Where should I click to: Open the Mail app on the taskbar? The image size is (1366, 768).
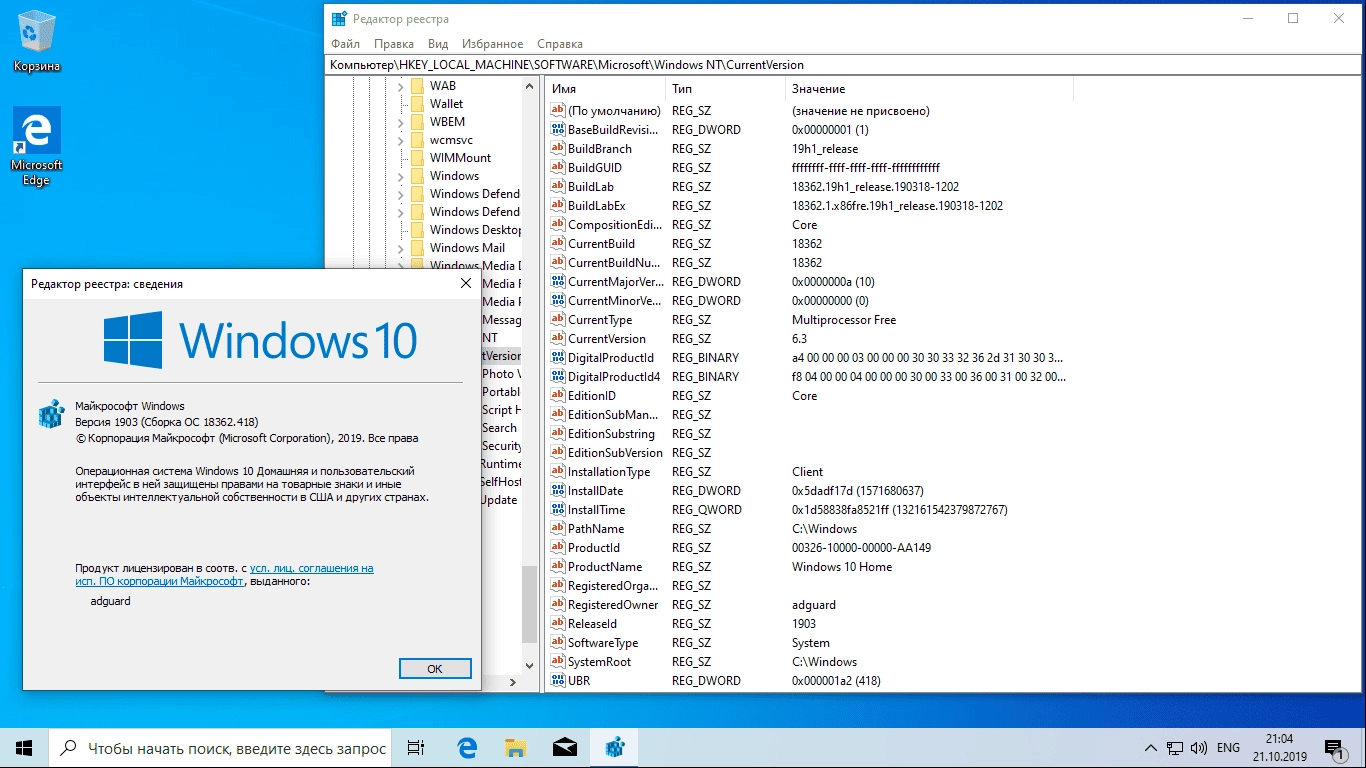(x=564, y=748)
